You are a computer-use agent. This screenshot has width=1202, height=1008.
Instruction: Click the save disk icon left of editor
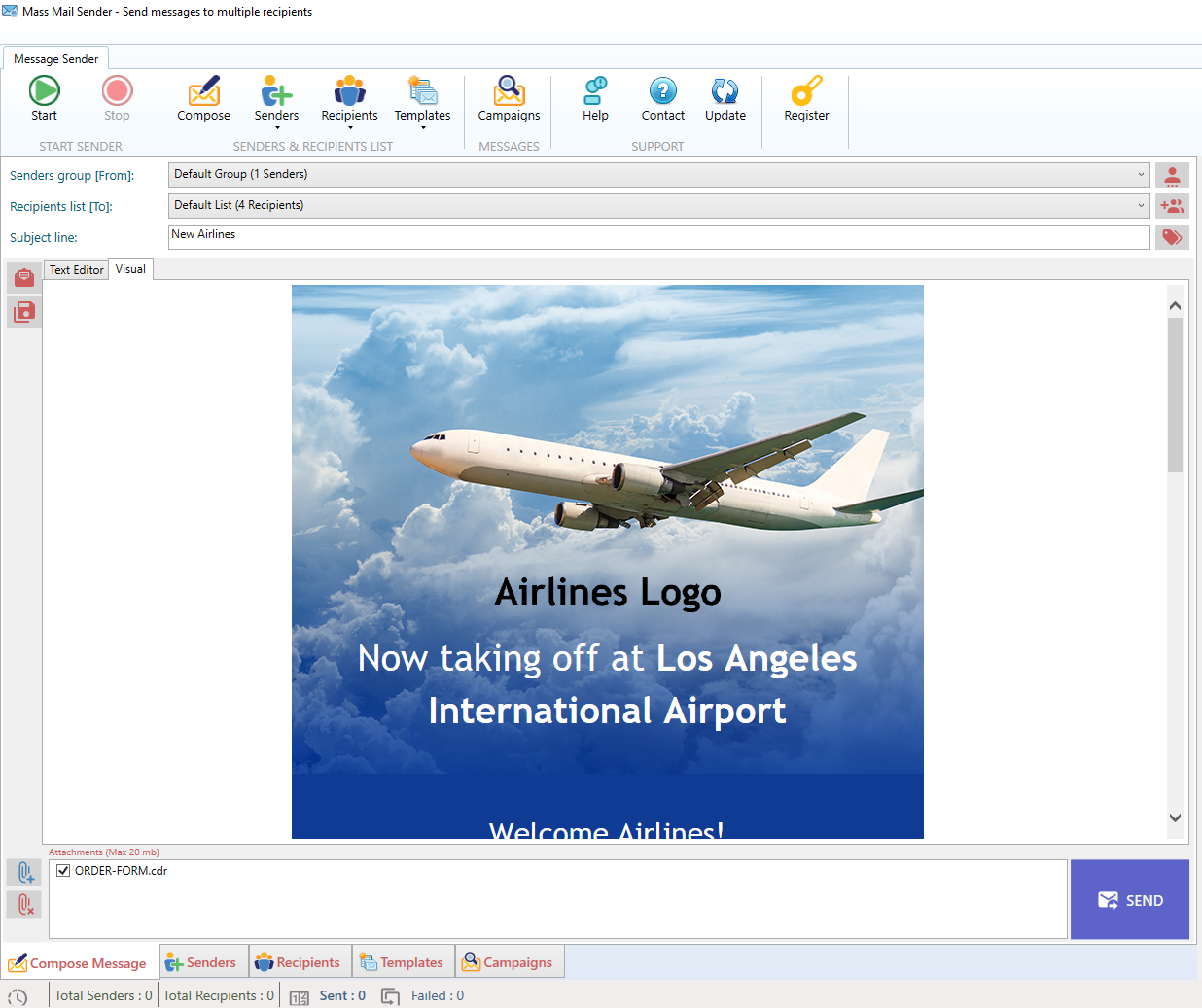24,312
